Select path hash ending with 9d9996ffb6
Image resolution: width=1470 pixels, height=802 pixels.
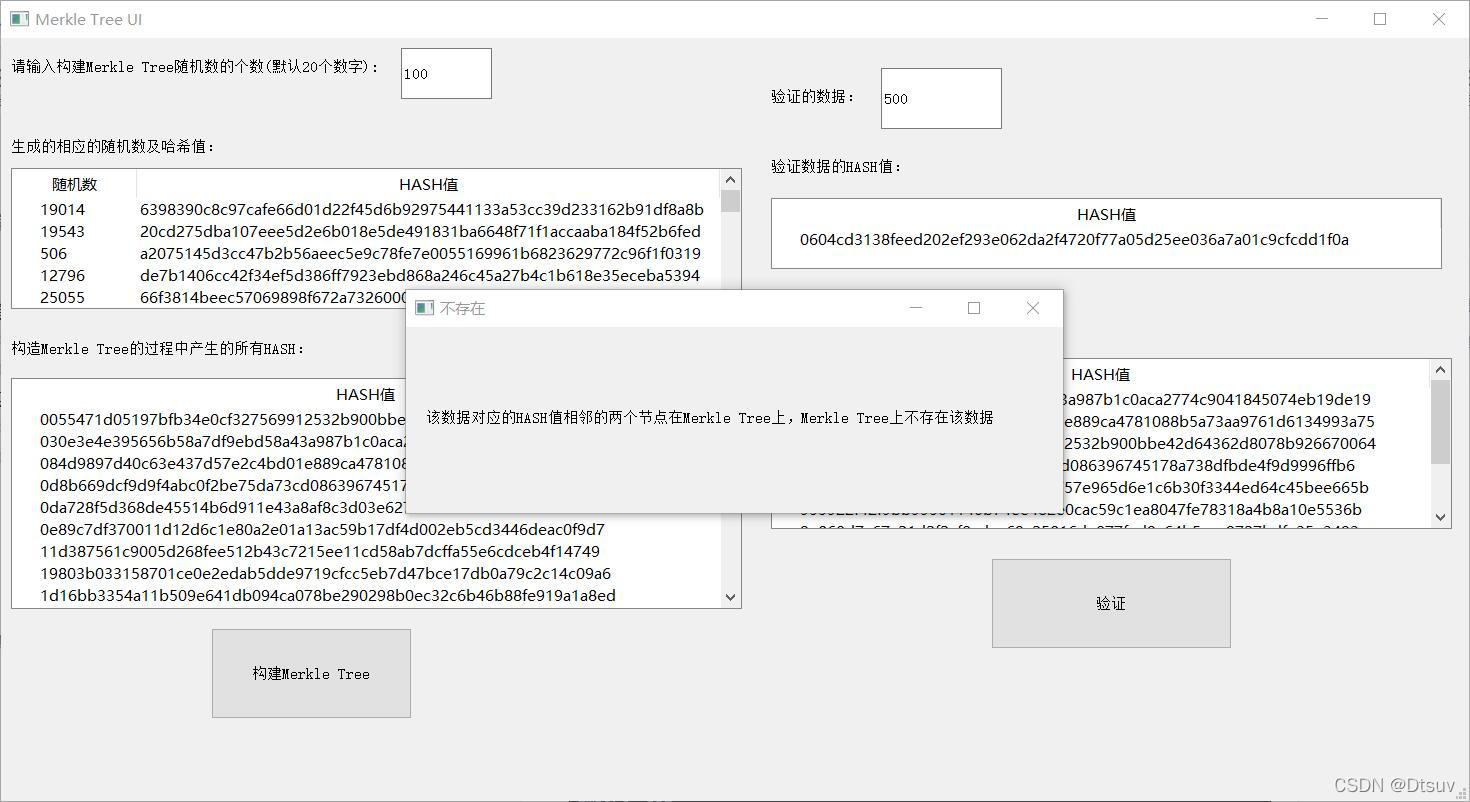[x=1210, y=465]
